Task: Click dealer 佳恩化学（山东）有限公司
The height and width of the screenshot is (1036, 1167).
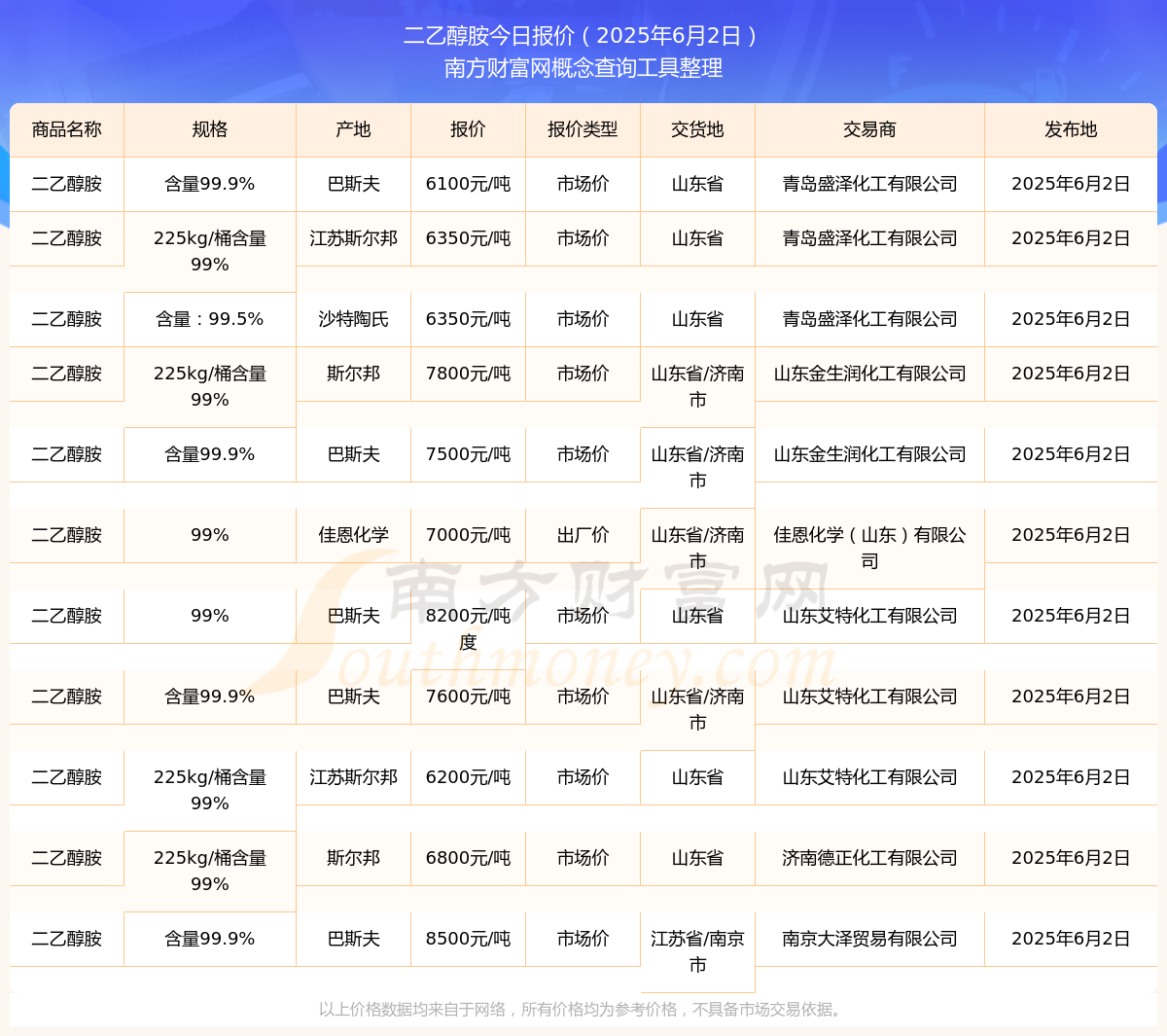Action: (x=869, y=548)
